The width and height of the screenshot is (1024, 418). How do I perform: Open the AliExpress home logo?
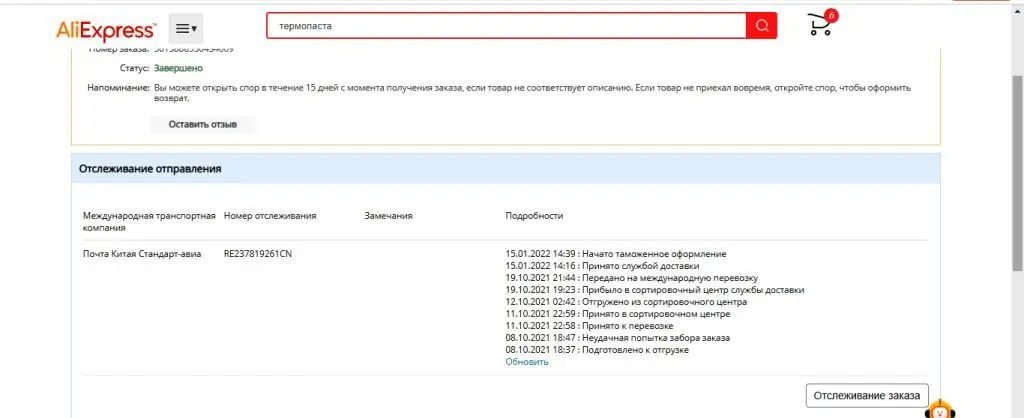coord(106,29)
